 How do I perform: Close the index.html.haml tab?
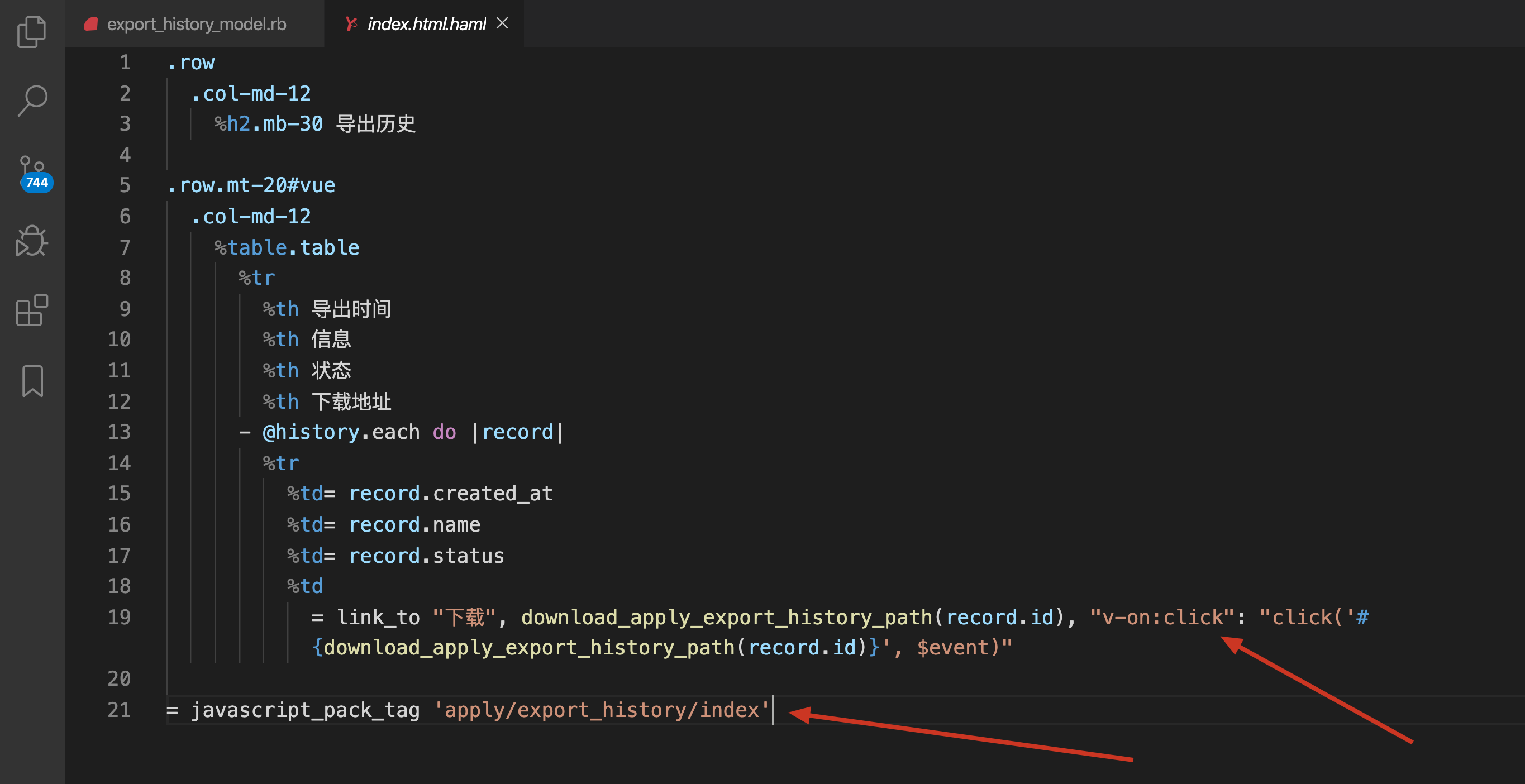[x=502, y=23]
